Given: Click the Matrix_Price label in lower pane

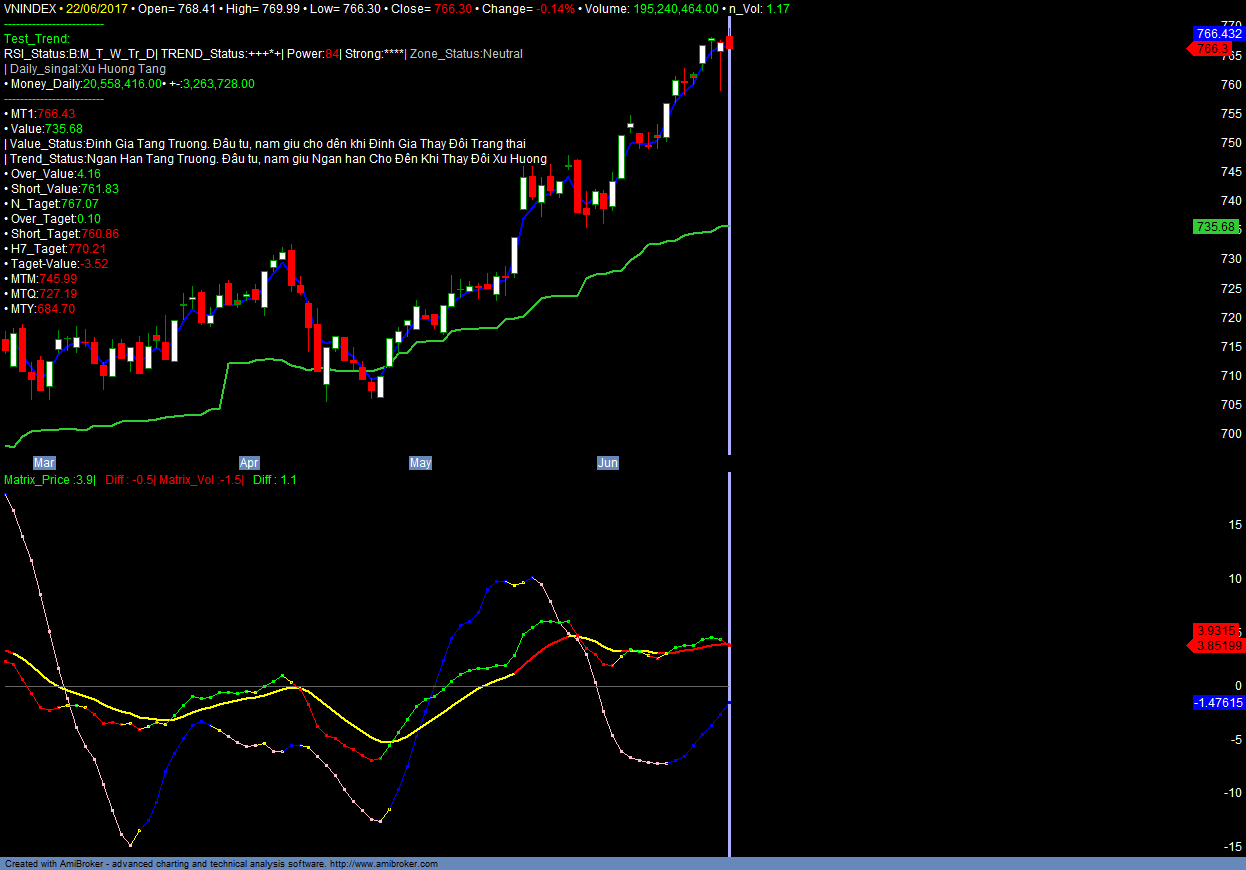Looking at the screenshot, I should 48,480.
